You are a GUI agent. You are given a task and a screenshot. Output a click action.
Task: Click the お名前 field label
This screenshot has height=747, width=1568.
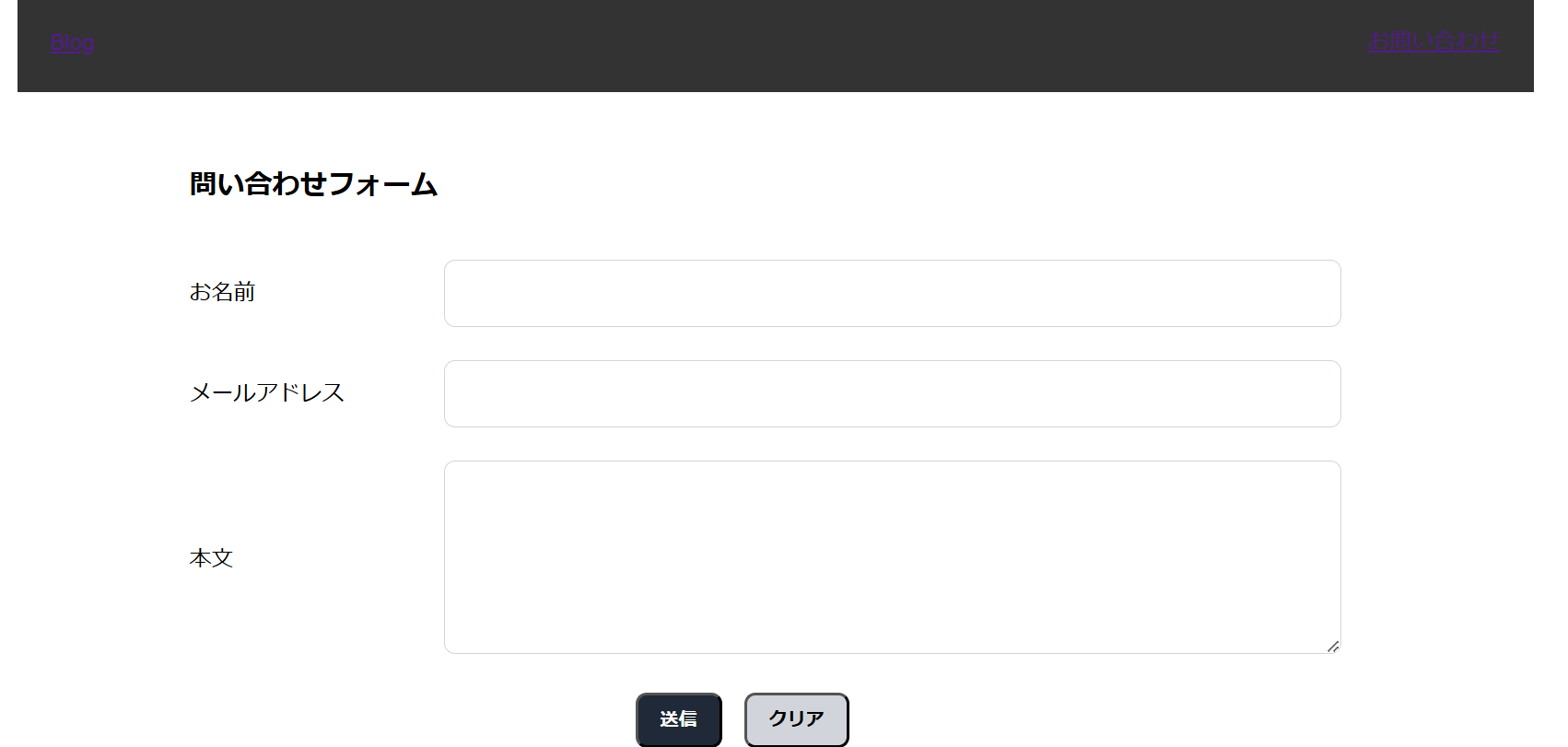tap(222, 292)
